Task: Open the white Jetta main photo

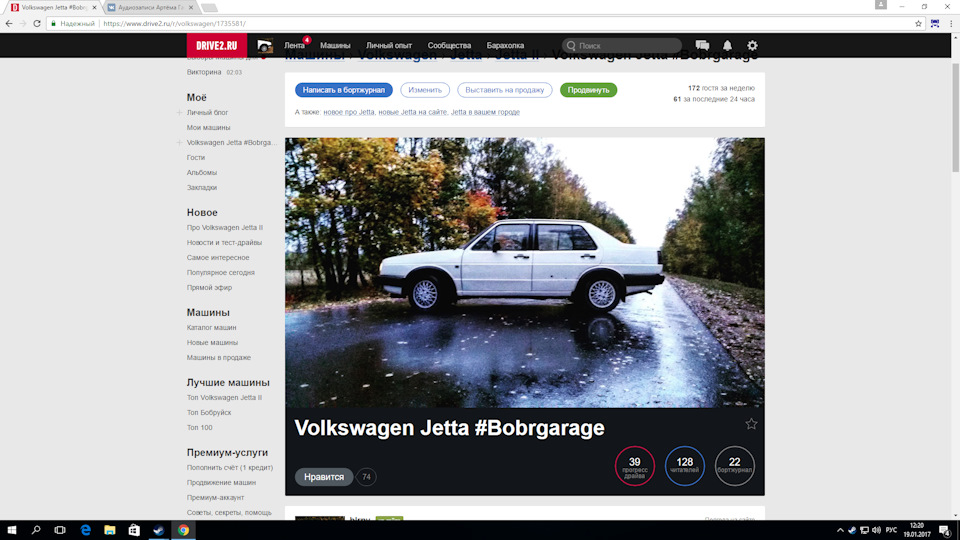Action: 525,272
